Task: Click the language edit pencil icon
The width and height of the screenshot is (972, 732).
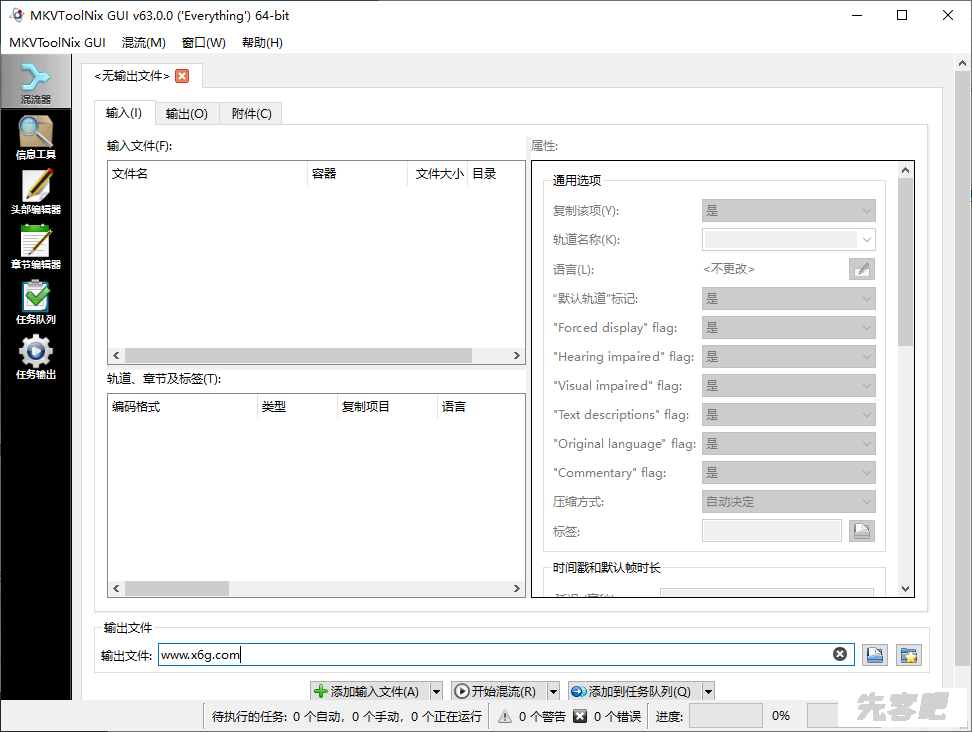Action: tap(861, 269)
